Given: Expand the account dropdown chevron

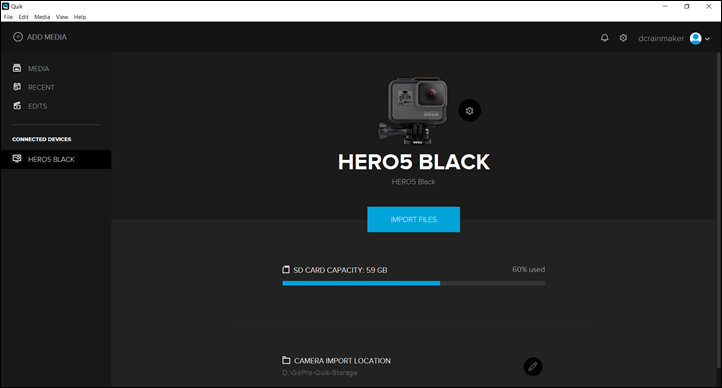Looking at the screenshot, I should point(707,39).
